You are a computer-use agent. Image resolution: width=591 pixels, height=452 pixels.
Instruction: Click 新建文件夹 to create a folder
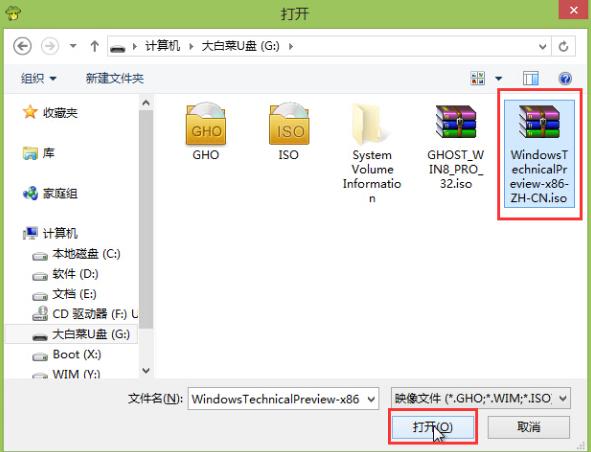pos(115,78)
